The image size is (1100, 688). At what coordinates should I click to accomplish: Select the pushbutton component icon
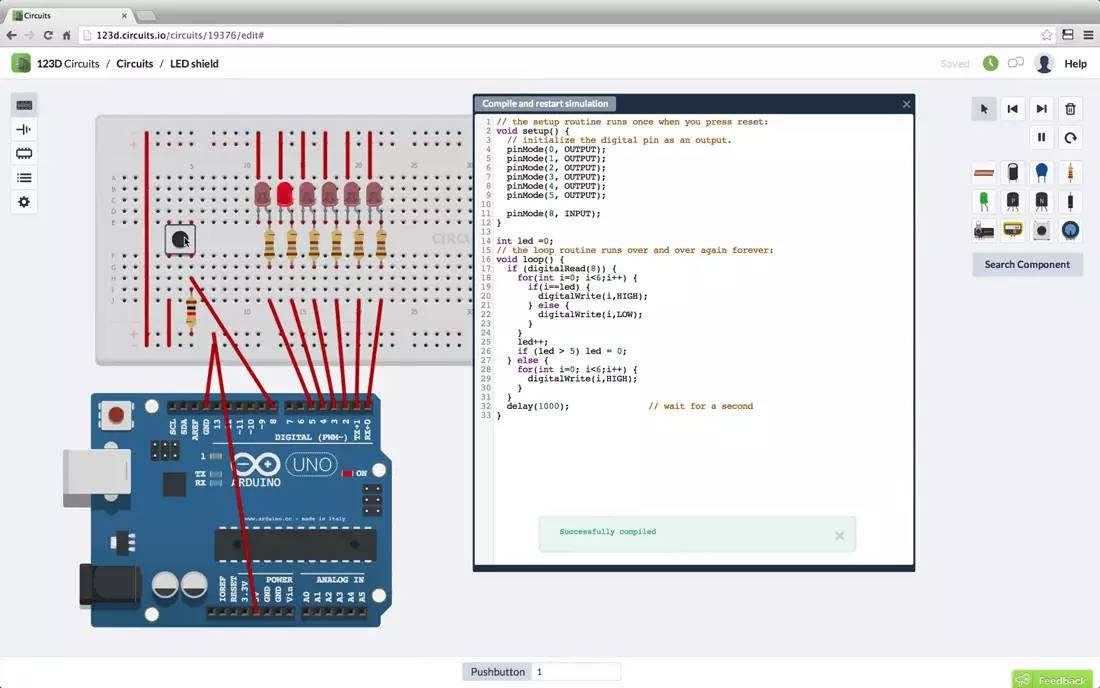pyautogui.click(x=1041, y=230)
